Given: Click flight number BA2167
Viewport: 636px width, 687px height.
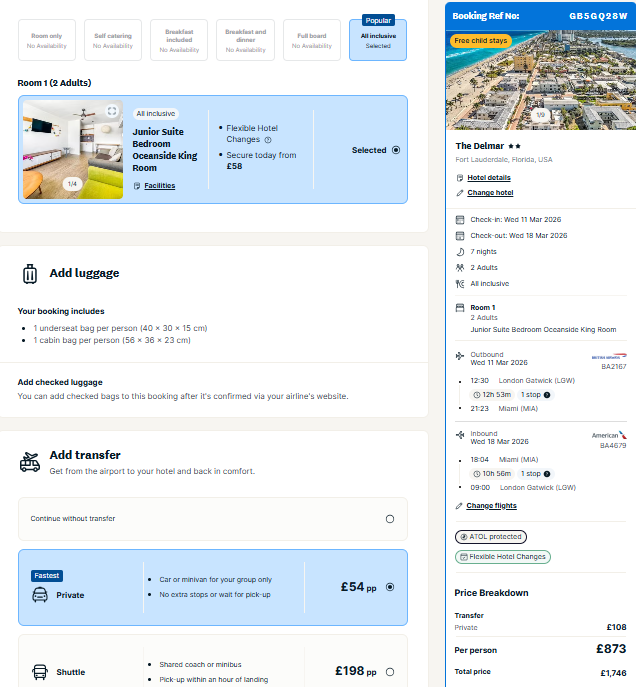Looking at the screenshot, I should [x=614, y=367].
